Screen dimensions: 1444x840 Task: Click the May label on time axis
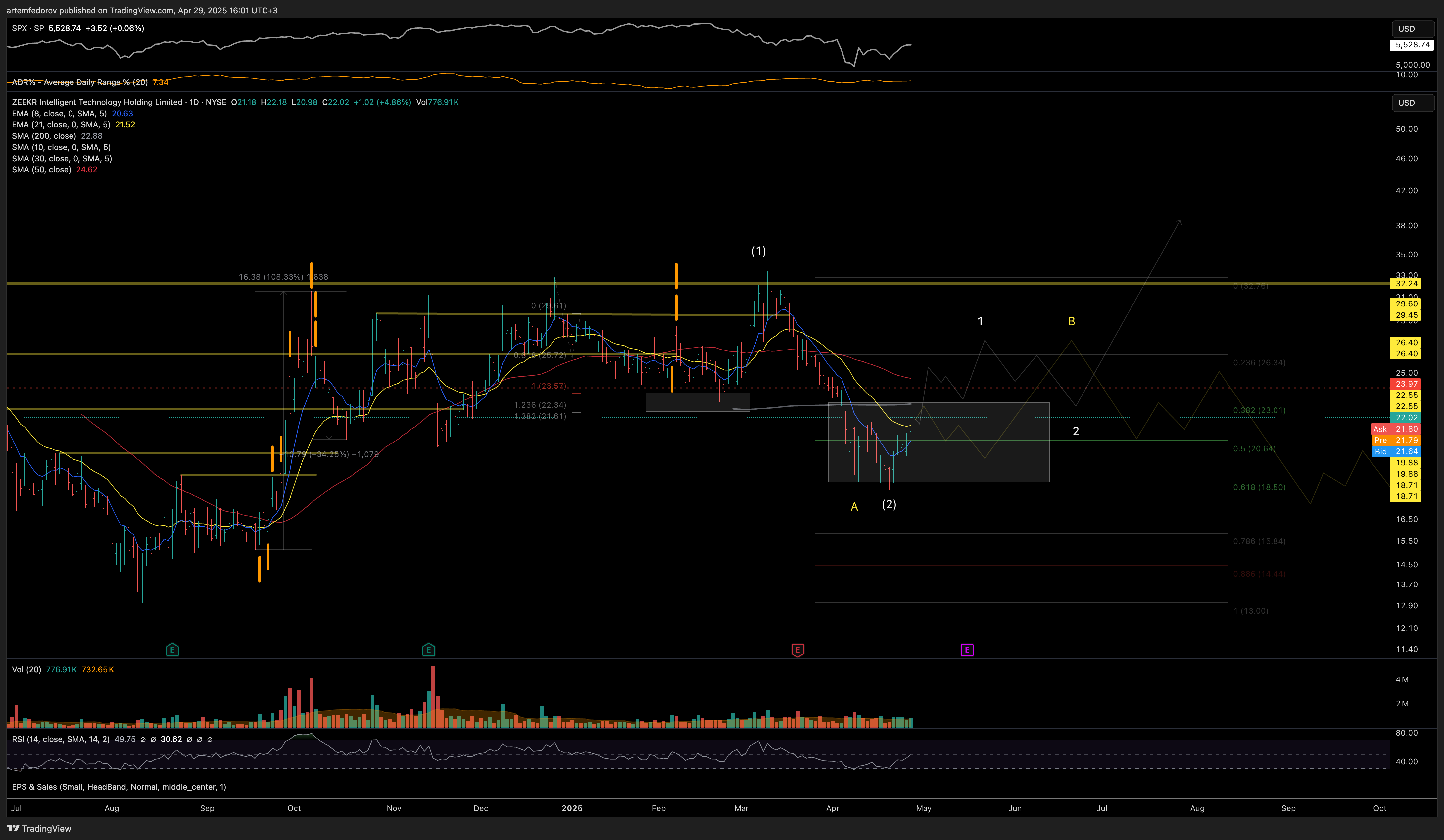pos(923,808)
